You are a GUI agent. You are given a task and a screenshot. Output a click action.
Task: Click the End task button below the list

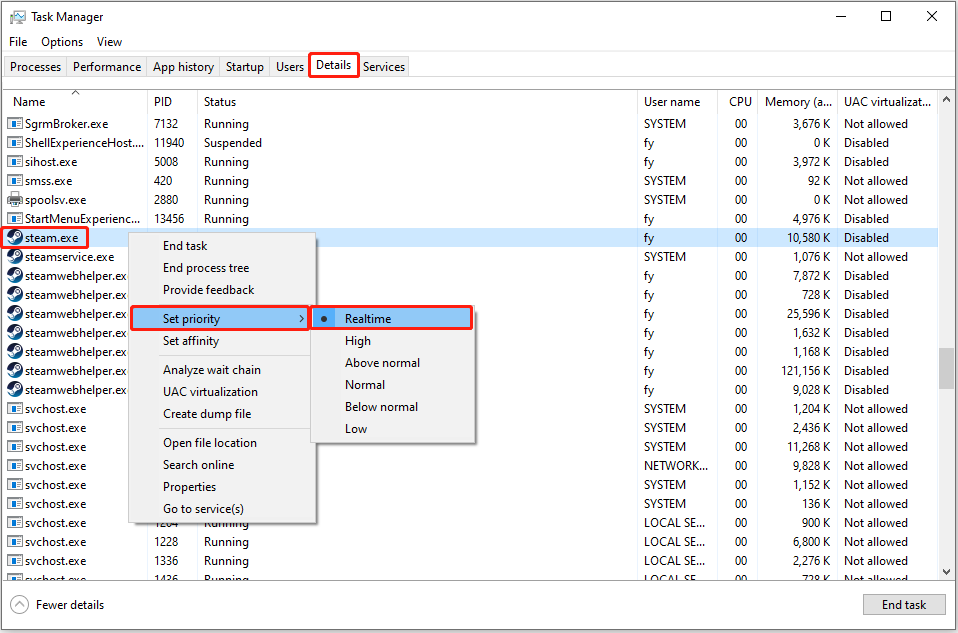click(904, 605)
